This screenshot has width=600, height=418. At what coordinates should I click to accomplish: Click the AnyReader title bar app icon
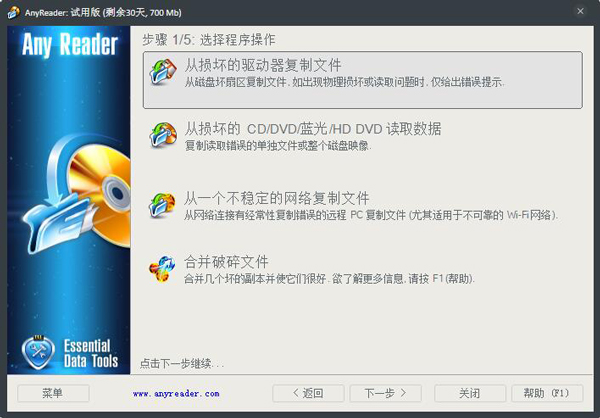[x=13, y=12]
